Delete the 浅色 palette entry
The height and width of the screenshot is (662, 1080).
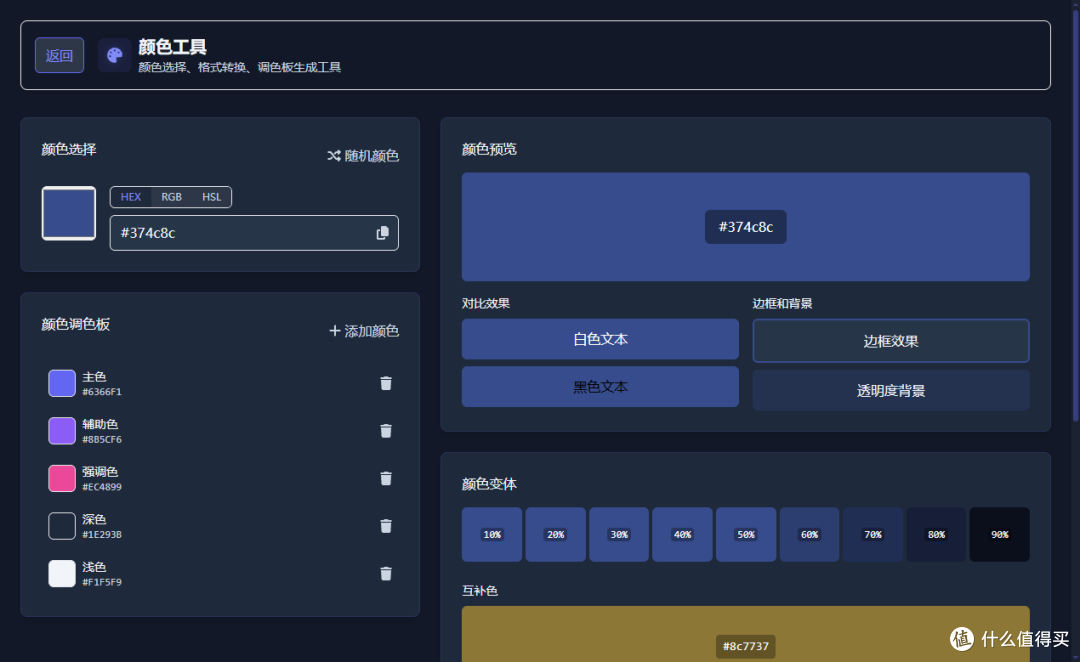386,573
